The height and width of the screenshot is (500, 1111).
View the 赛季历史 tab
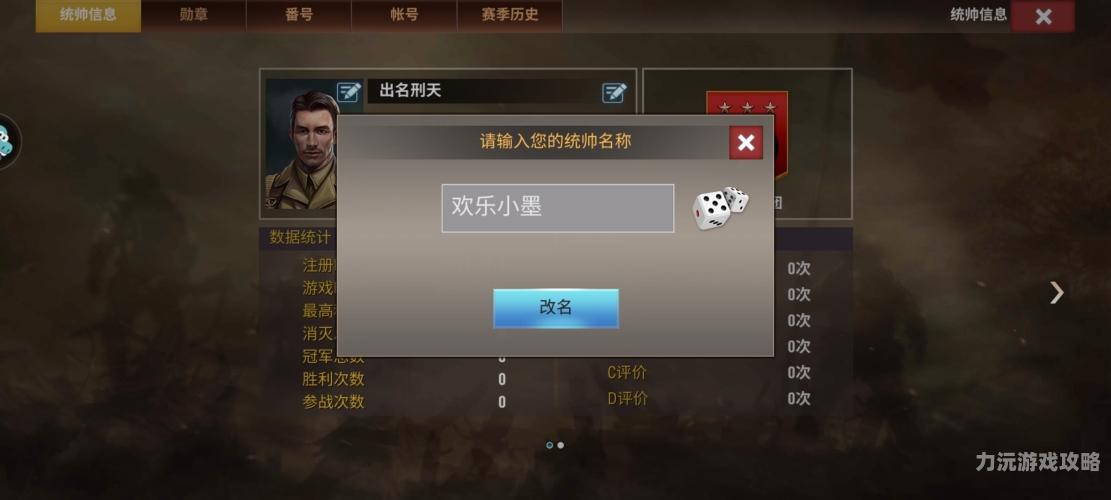click(509, 16)
